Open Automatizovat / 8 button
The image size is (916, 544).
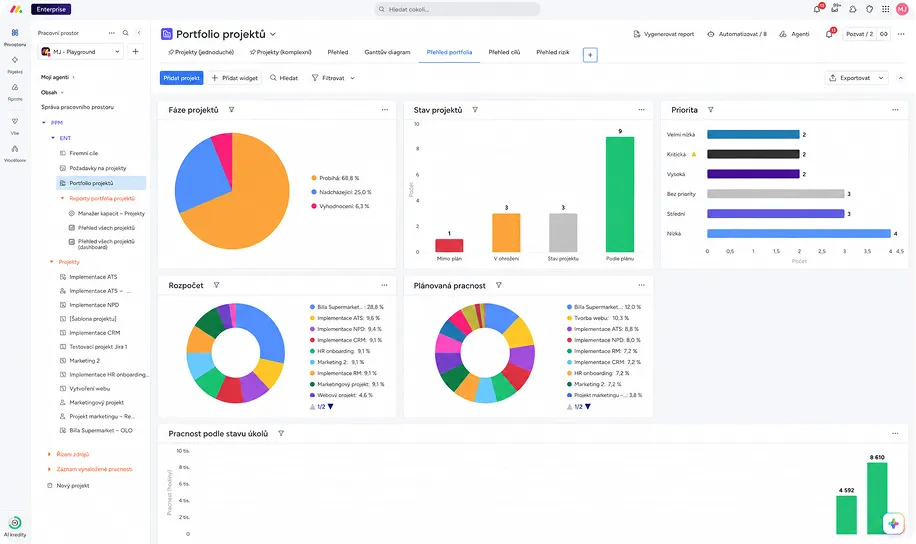737,34
